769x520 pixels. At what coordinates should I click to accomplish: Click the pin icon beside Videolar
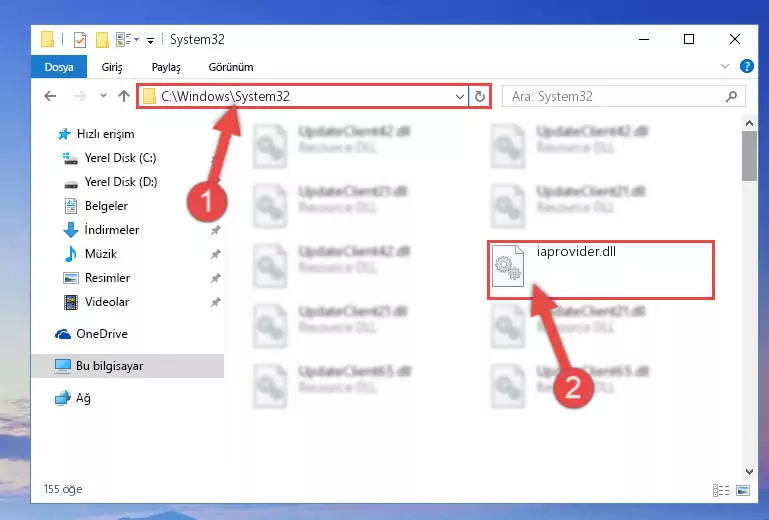pos(215,302)
